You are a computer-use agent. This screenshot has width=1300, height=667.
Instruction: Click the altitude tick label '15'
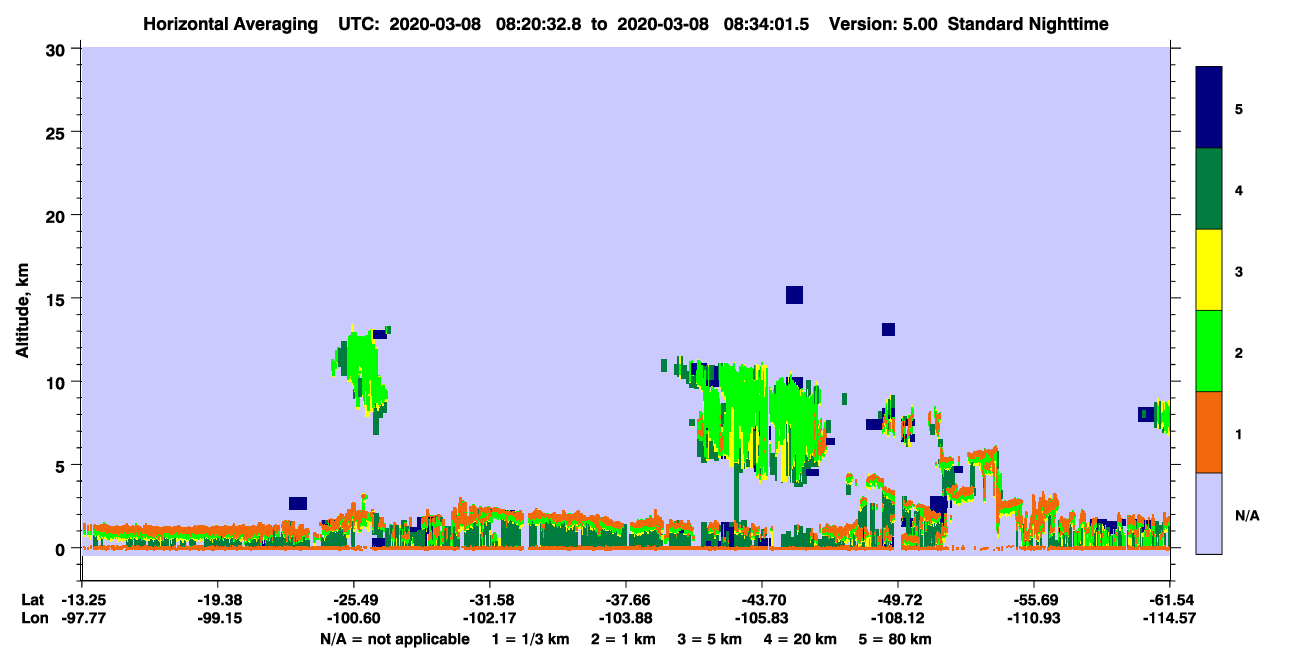pyautogui.click(x=58, y=299)
